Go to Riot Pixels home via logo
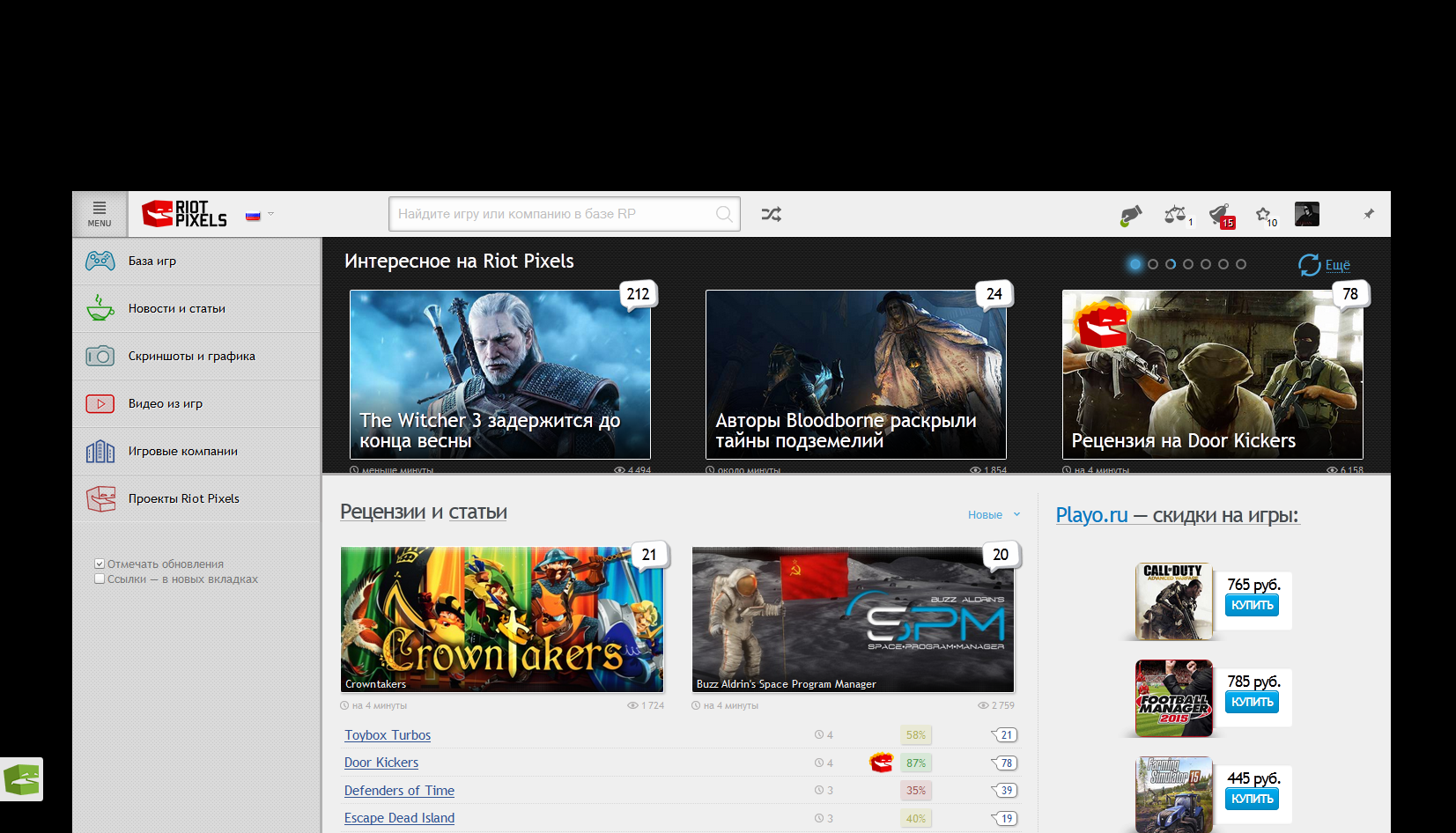 (x=185, y=214)
